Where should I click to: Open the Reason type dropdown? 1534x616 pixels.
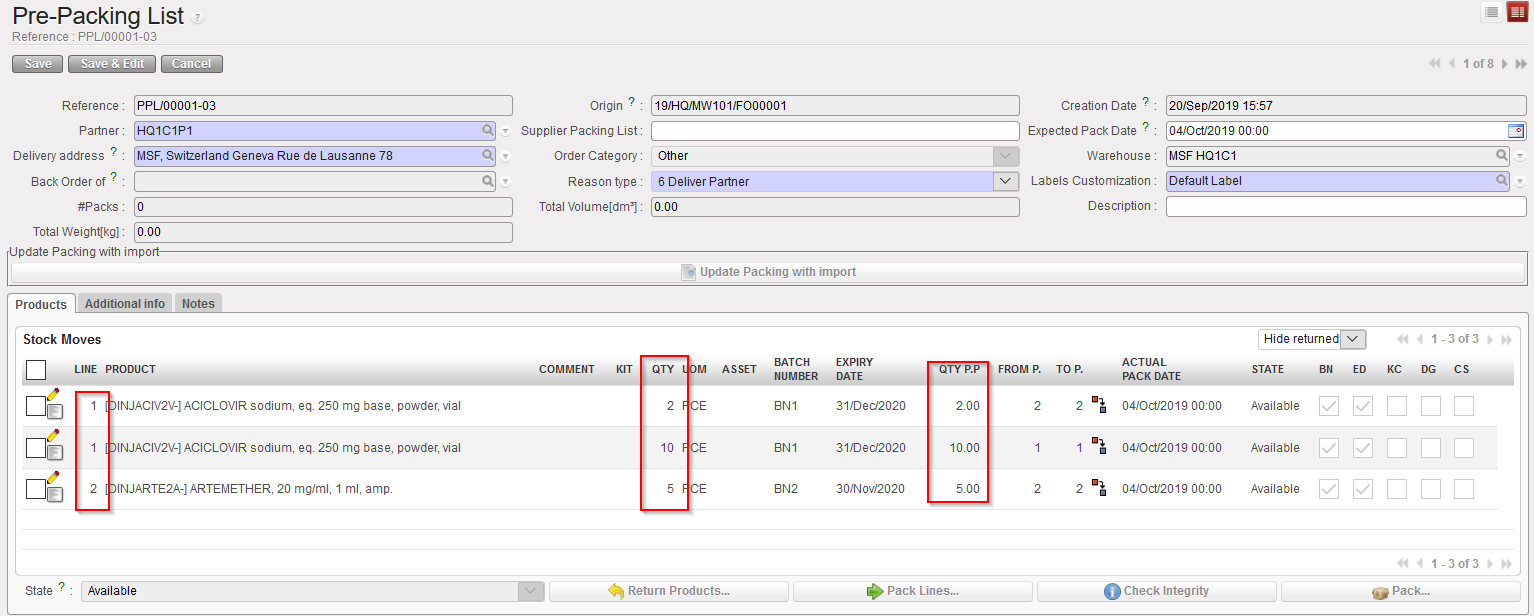pyautogui.click(x=1005, y=181)
